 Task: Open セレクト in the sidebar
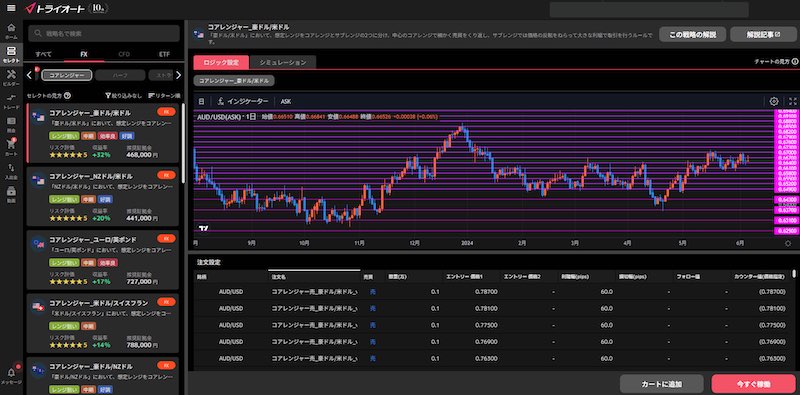(11, 54)
